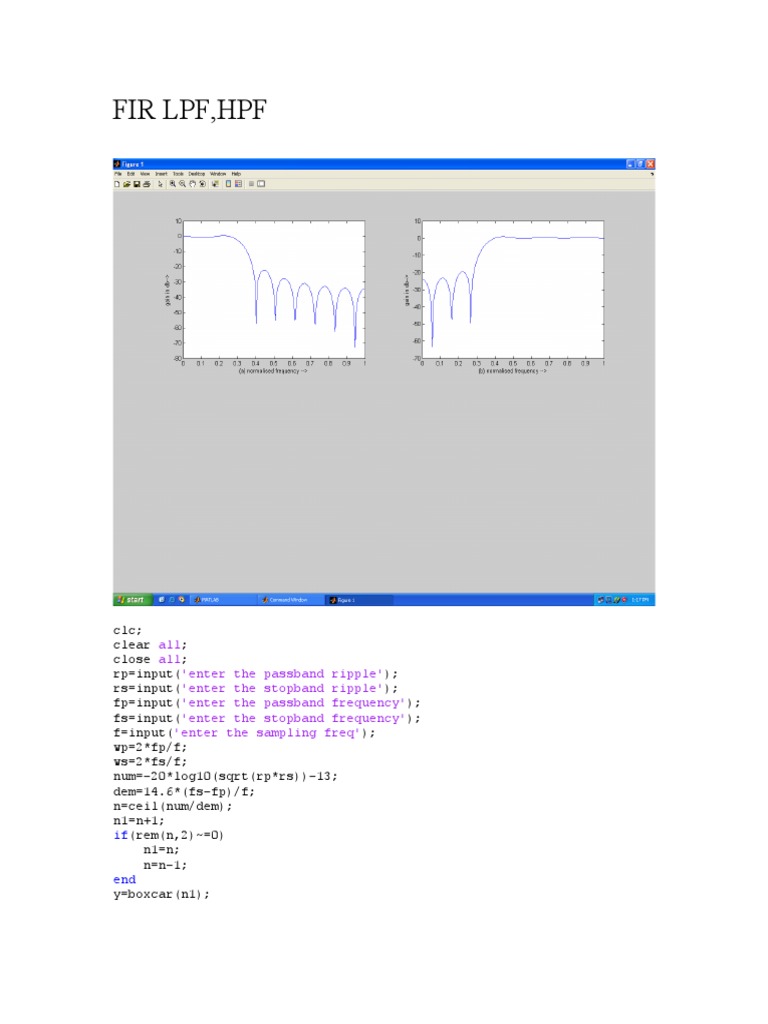This screenshot has height=1024, width=768.
Task: Select the Edit Plot arrow tool
Action: [x=161, y=184]
